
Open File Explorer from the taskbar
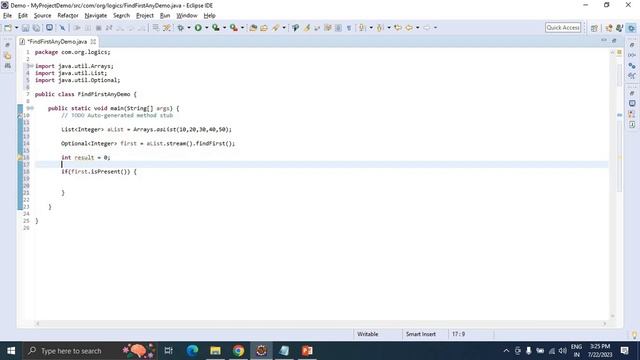tap(216, 351)
